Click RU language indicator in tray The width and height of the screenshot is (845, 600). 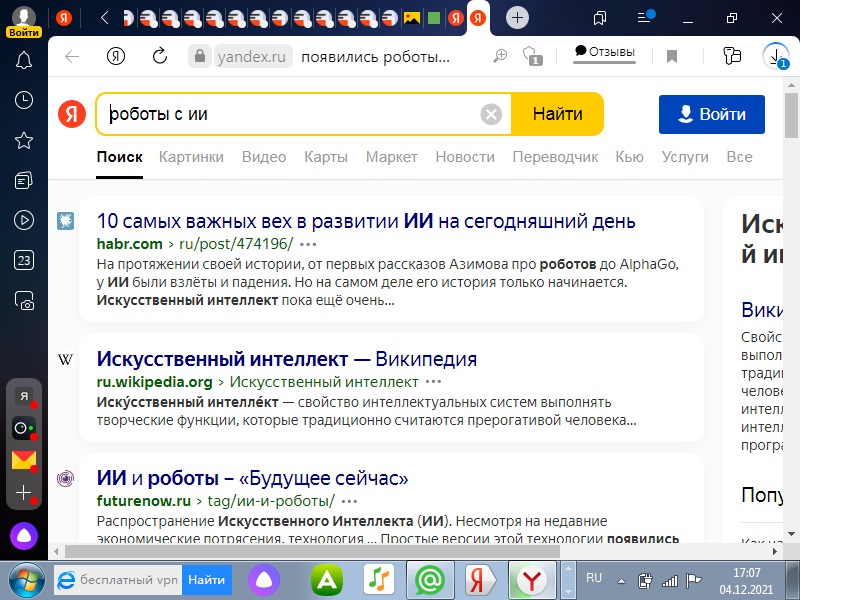pos(593,578)
